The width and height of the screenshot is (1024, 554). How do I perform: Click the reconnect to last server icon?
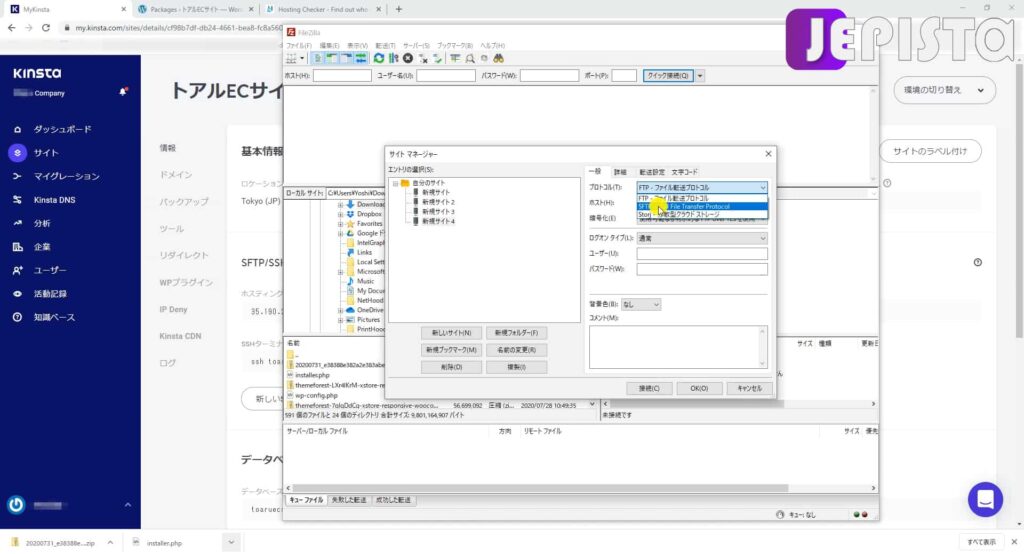[437, 59]
